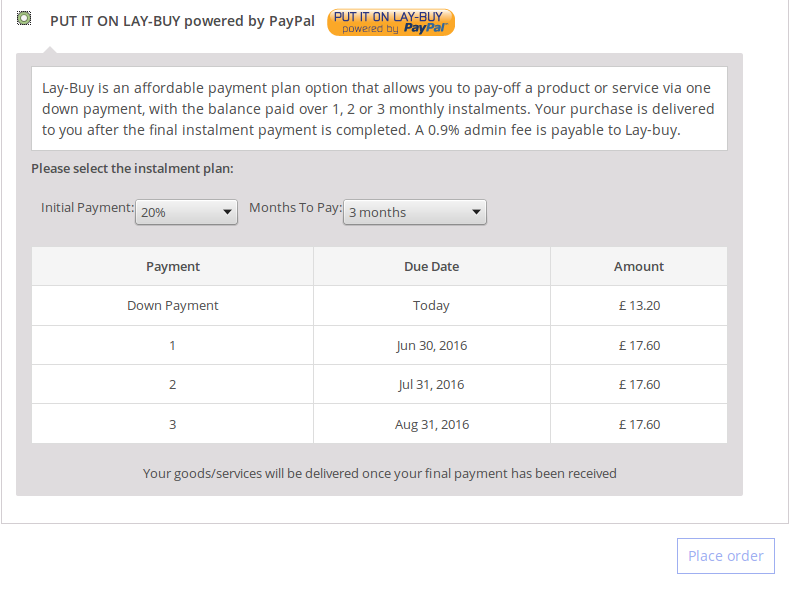The width and height of the screenshot is (790, 594).
Task: Click the Due Date column header
Action: click(432, 267)
